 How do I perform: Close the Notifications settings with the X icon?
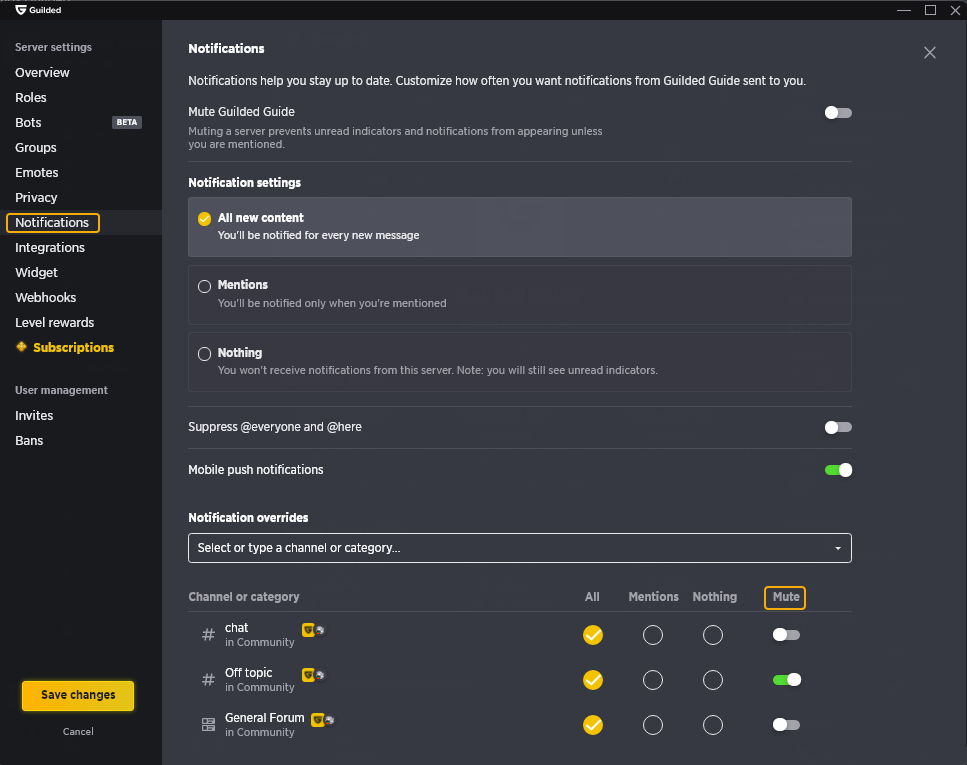pyautogui.click(x=929, y=52)
